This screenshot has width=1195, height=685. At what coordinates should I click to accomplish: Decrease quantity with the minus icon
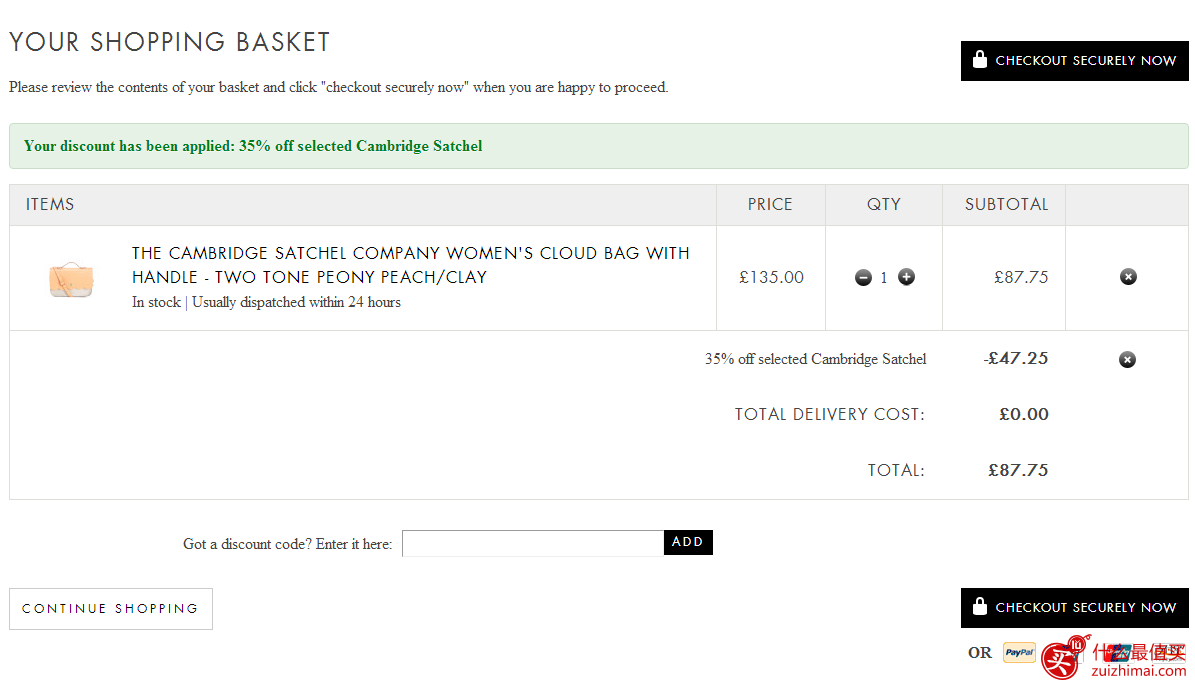[x=863, y=277]
